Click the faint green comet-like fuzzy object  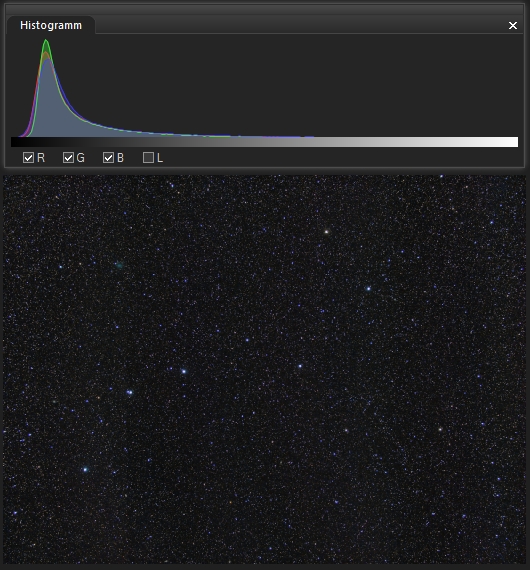[x=119, y=265]
